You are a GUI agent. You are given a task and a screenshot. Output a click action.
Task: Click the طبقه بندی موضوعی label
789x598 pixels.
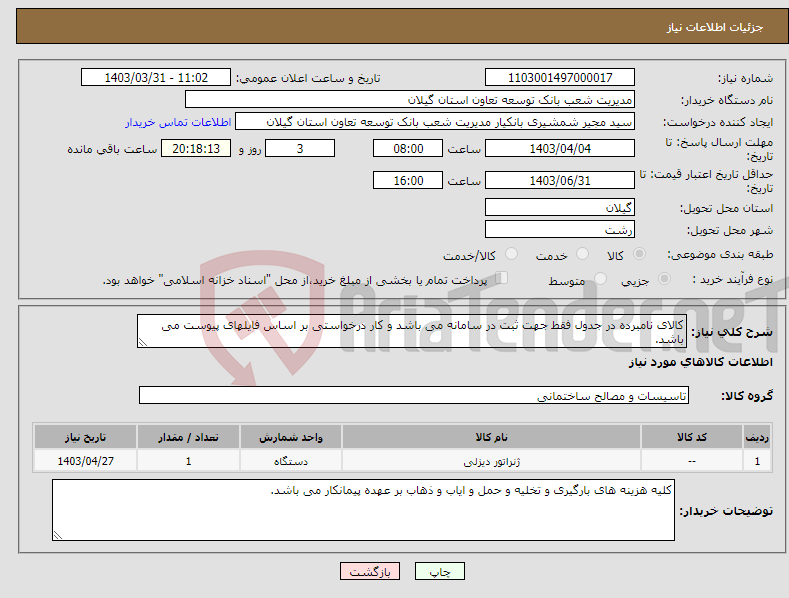720,255
